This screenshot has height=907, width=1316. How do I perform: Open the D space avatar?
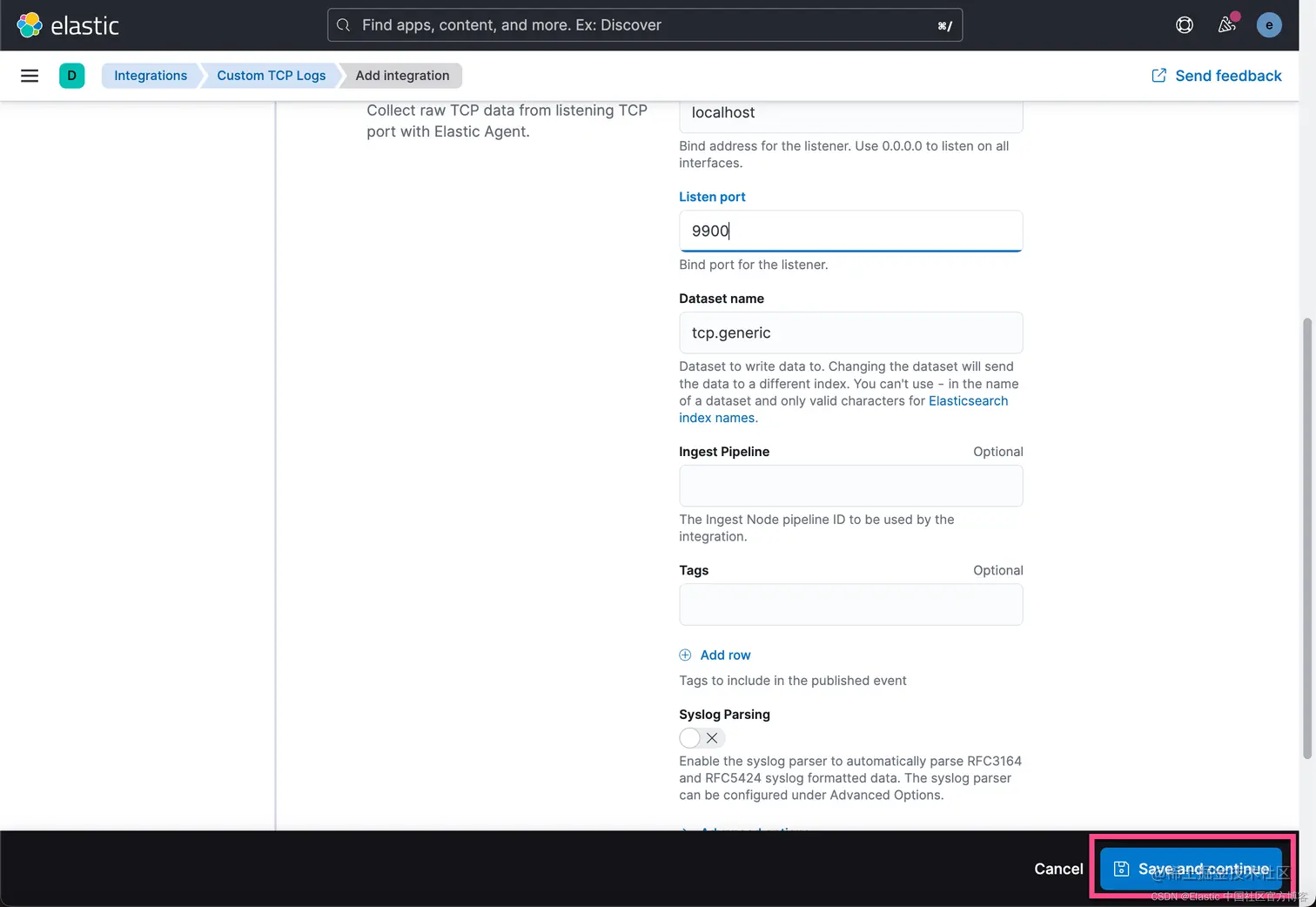72,76
